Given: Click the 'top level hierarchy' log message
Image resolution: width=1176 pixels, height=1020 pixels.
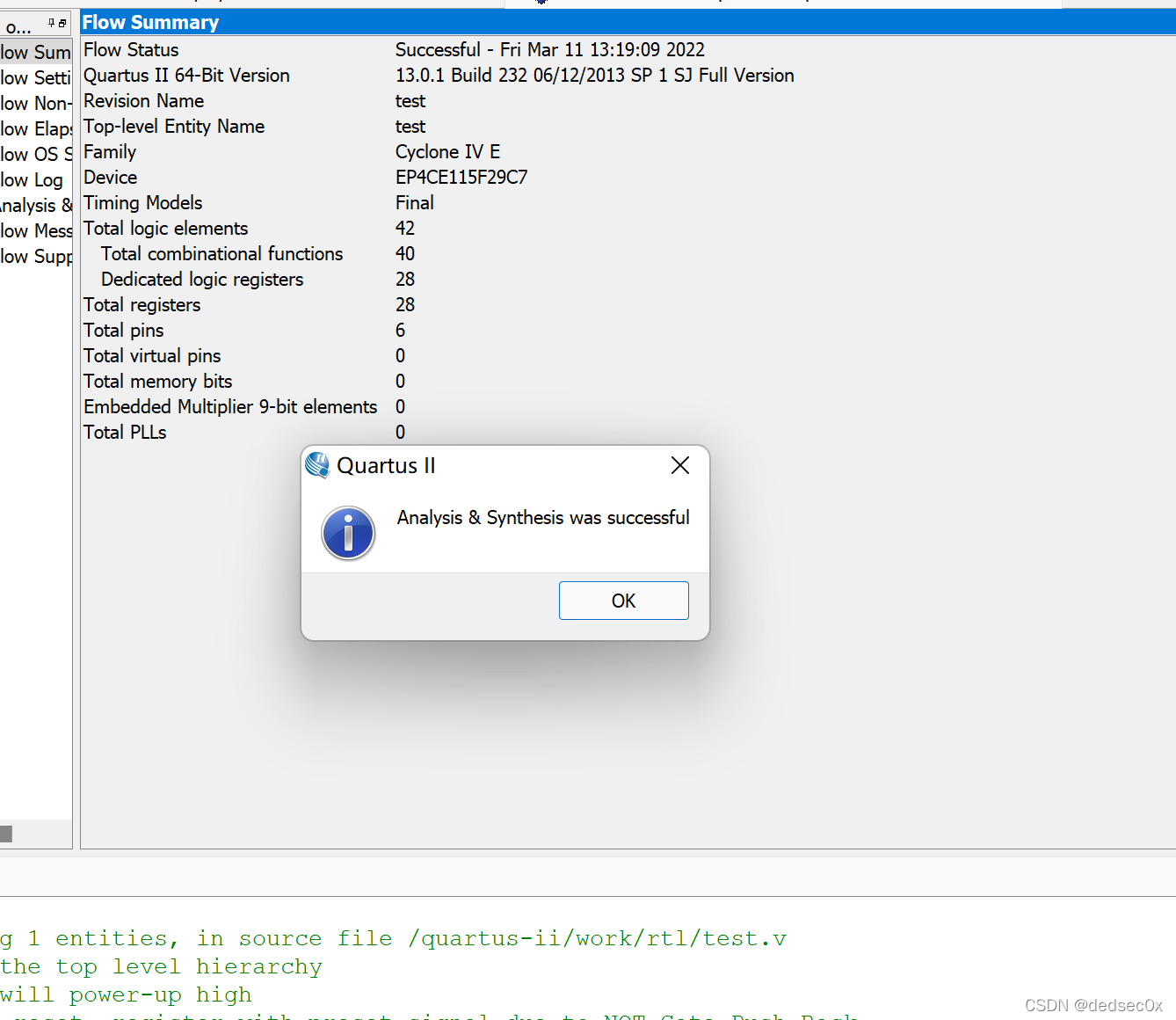Looking at the screenshot, I should [x=161, y=966].
